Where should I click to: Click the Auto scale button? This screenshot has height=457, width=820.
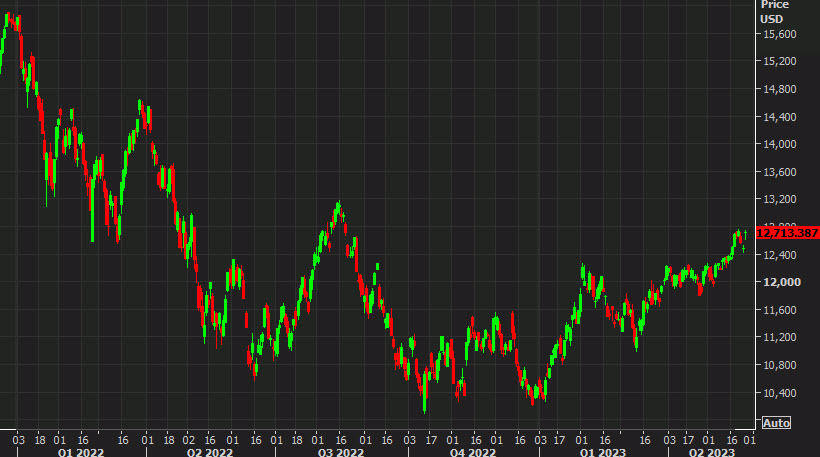(776, 422)
